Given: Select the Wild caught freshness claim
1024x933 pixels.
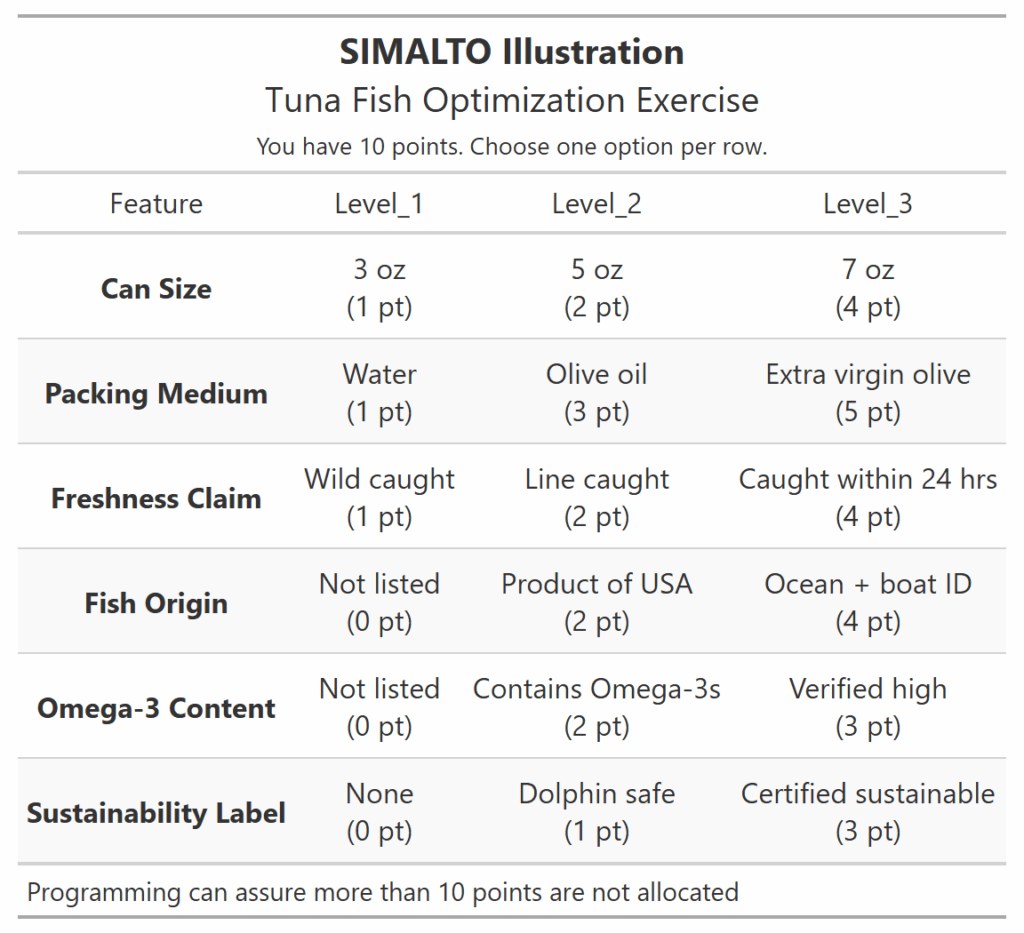Looking at the screenshot, I should [x=379, y=498].
